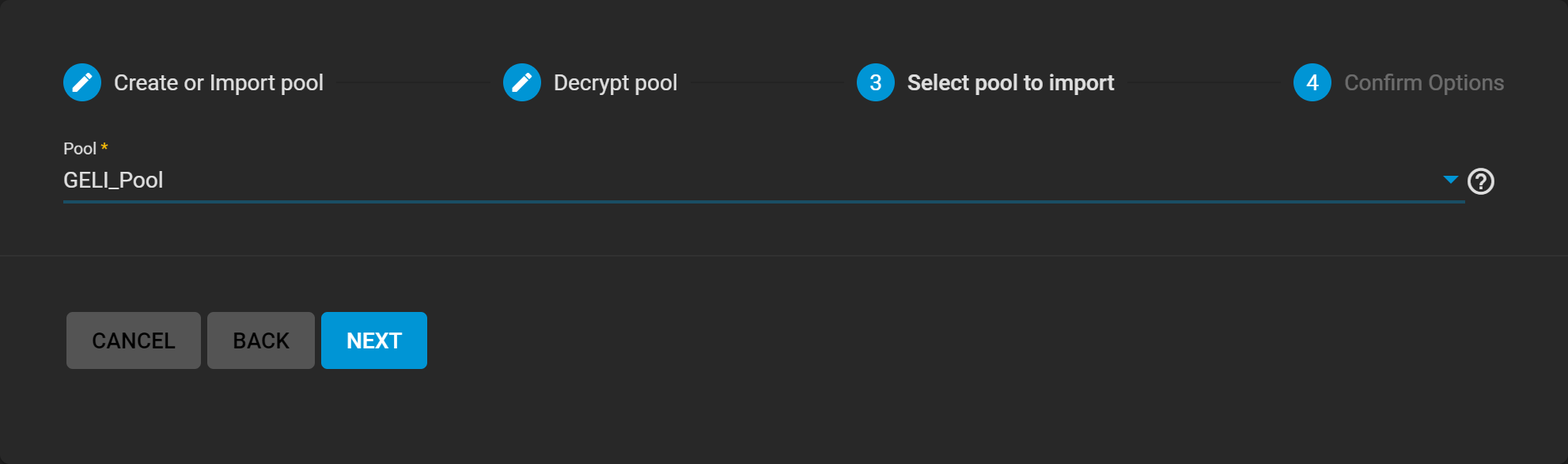Click the step 4 number circle
Image resolution: width=1568 pixels, height=464 pixels.
[1312, 82]
